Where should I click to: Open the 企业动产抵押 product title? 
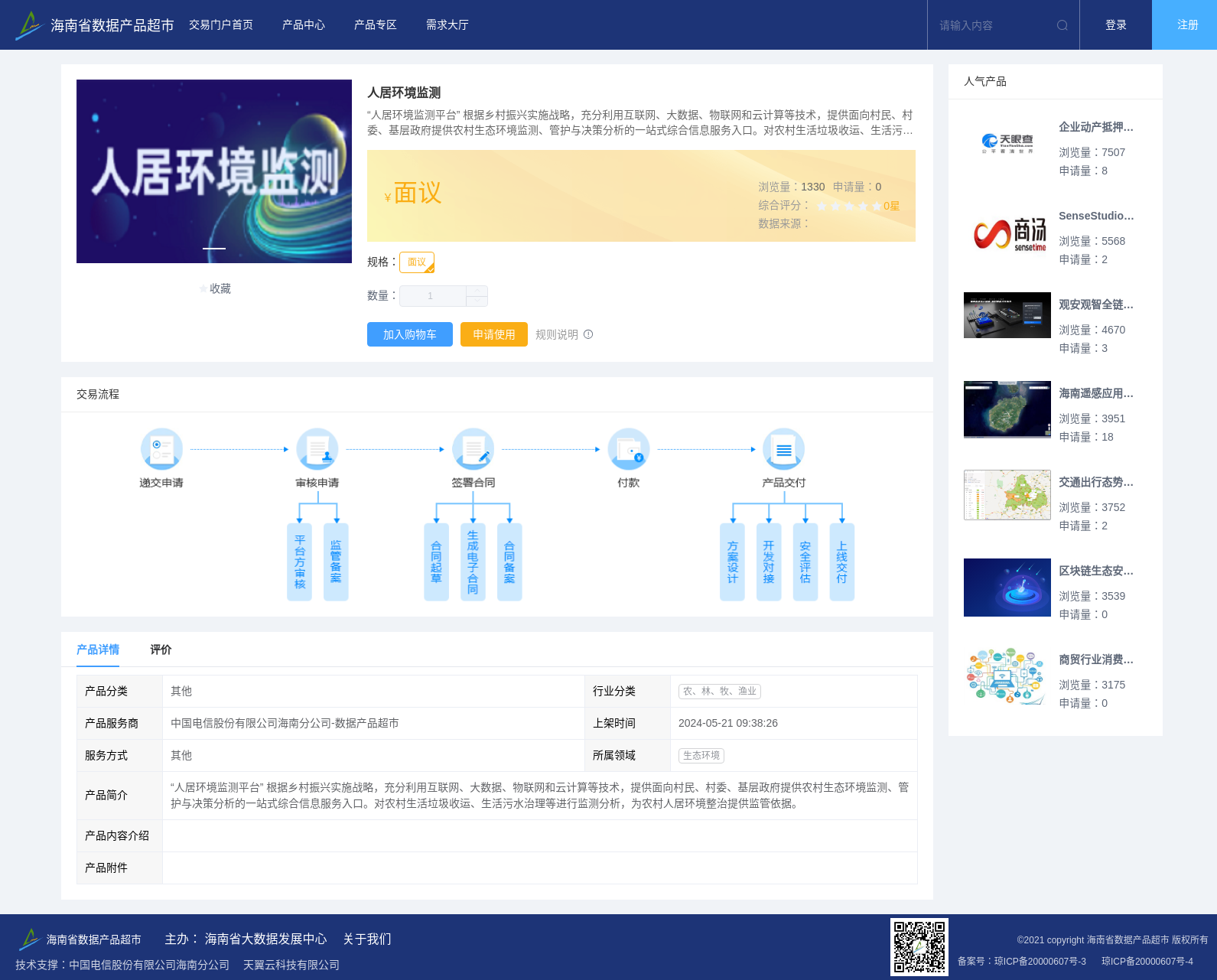click(x=1096, y=127)
